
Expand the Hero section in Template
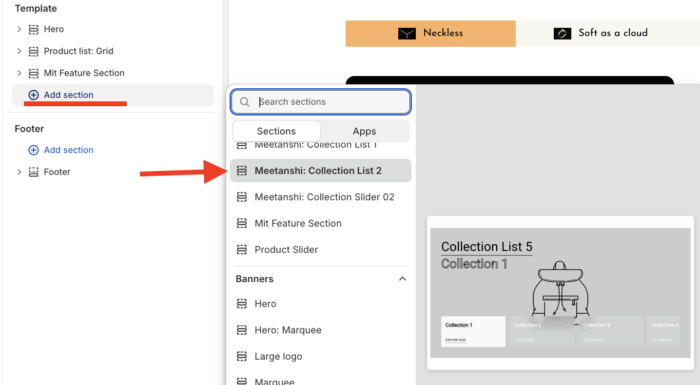(19, 29)
